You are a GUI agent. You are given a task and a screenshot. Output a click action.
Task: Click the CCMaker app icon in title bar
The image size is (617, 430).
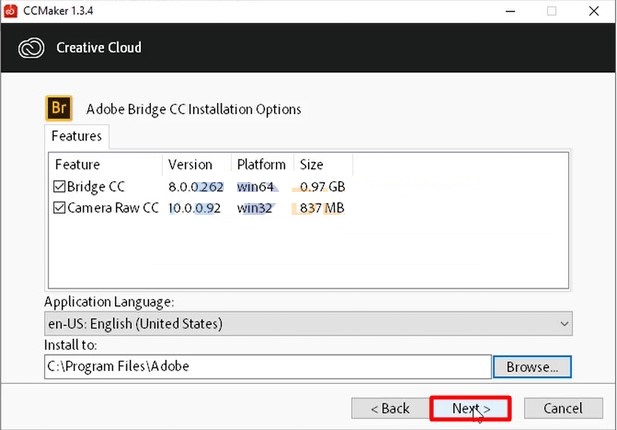tap(12, 11)
